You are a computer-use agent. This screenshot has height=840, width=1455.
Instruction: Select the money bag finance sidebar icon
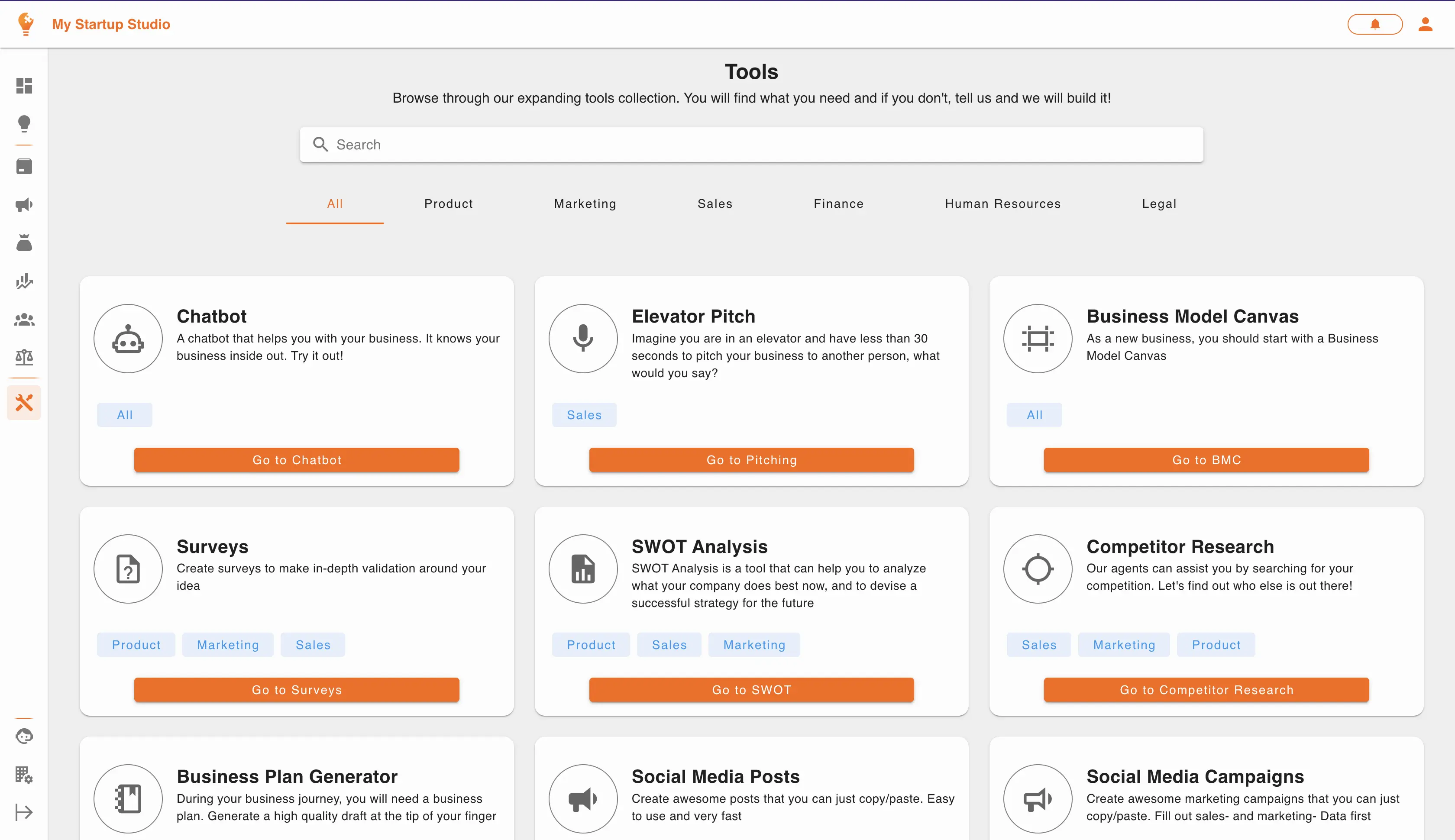coord(24,243)
